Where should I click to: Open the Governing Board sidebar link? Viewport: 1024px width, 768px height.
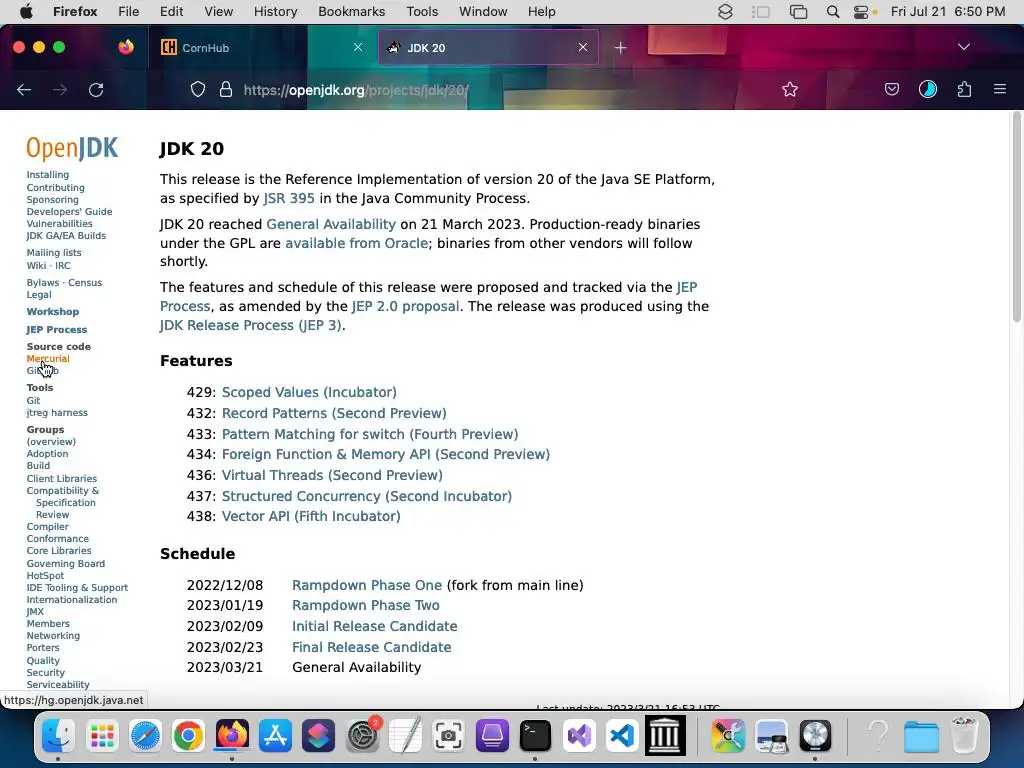65,564
